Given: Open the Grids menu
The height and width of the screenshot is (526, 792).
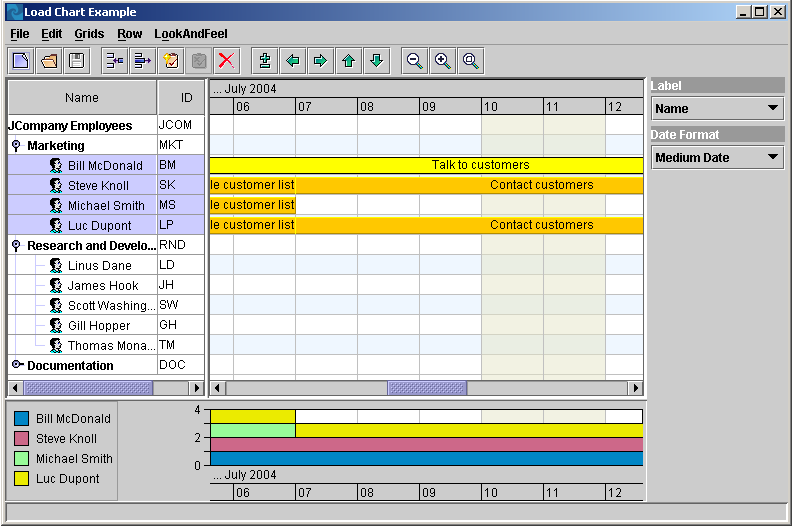Looking at the screenshot, I should pyautogui.click(x=89, y=34).
